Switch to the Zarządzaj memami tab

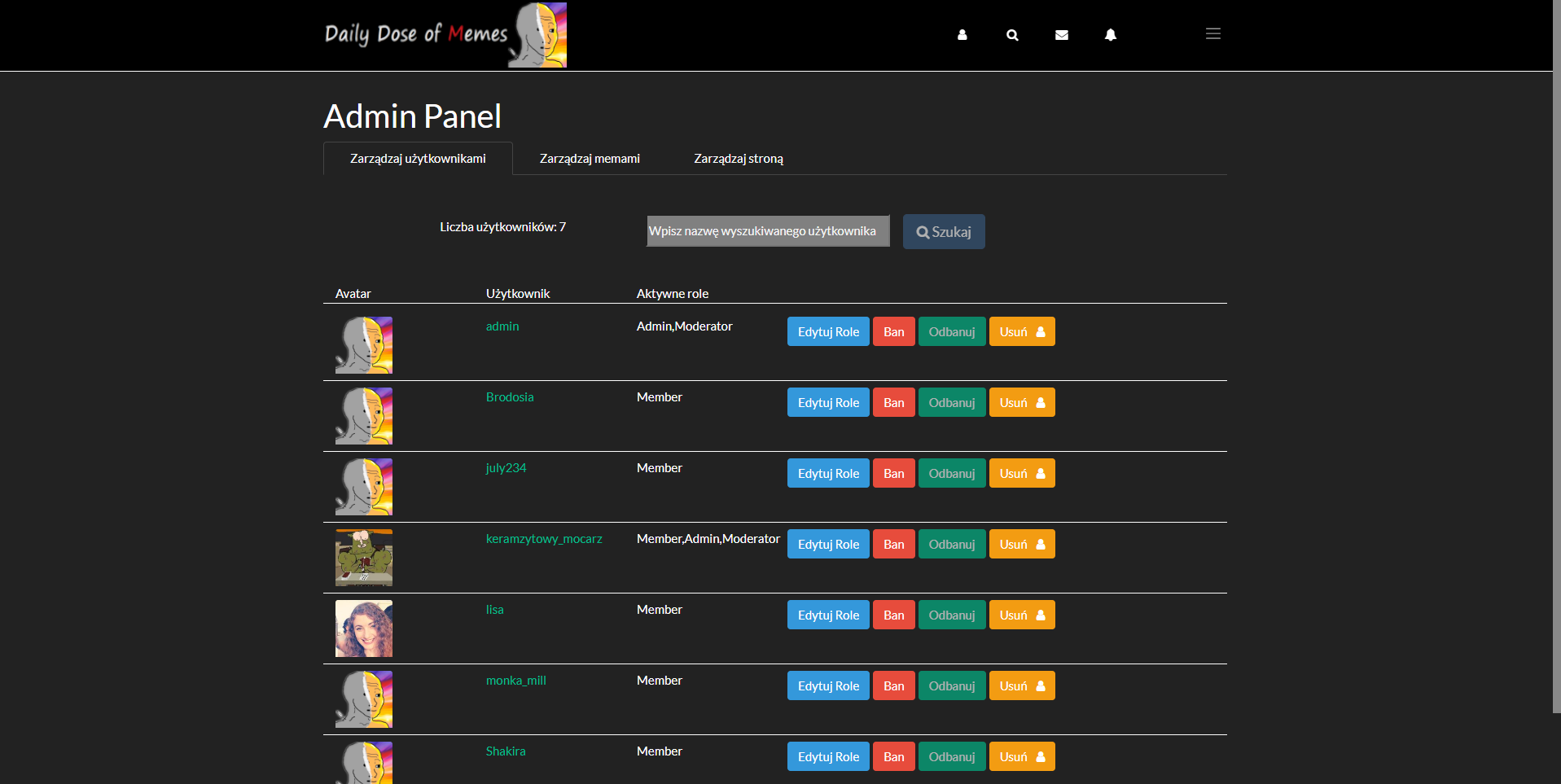pyautogui.click(x=589, y=158)
